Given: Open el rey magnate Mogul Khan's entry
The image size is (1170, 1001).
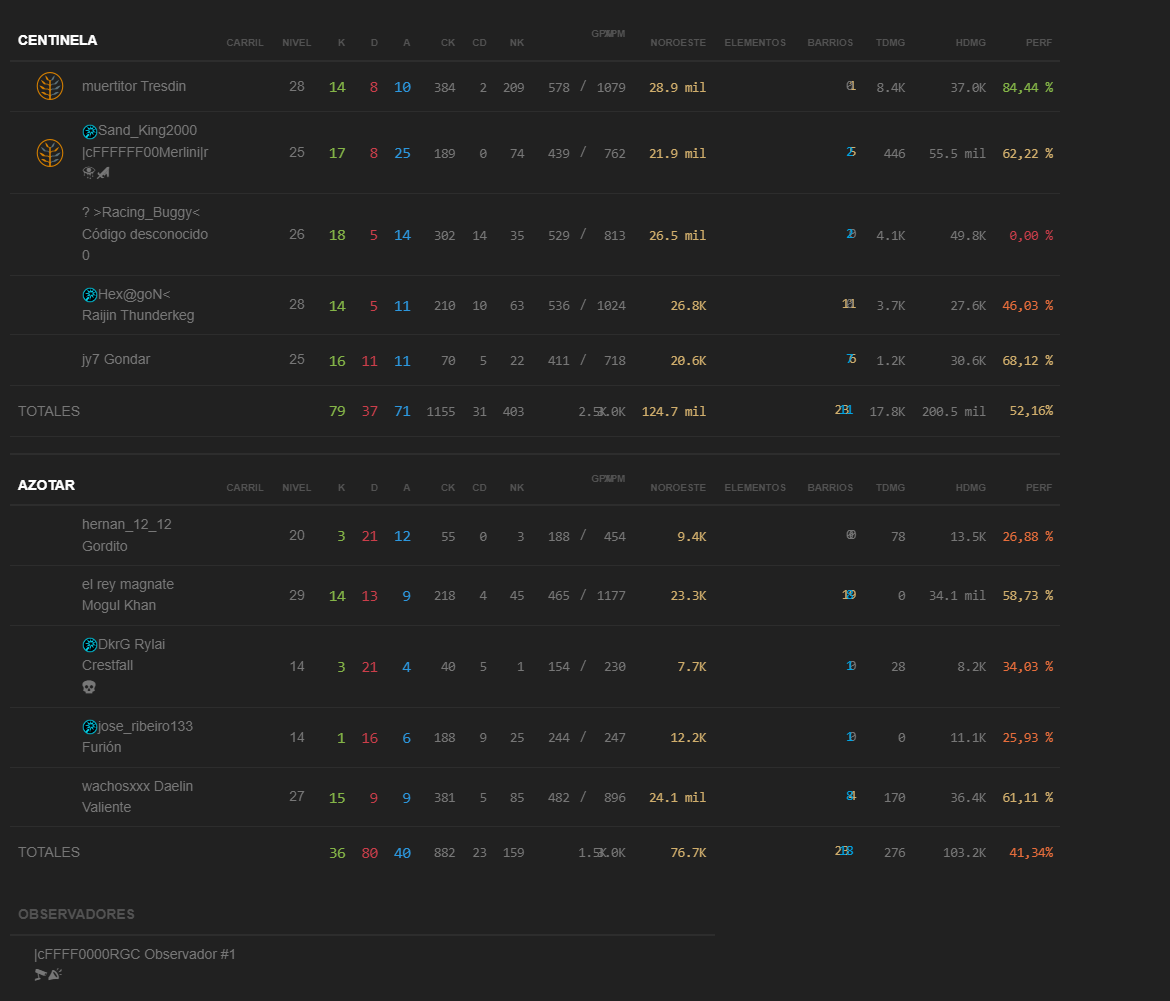Looking at the screenshot, I should (128, 595).
